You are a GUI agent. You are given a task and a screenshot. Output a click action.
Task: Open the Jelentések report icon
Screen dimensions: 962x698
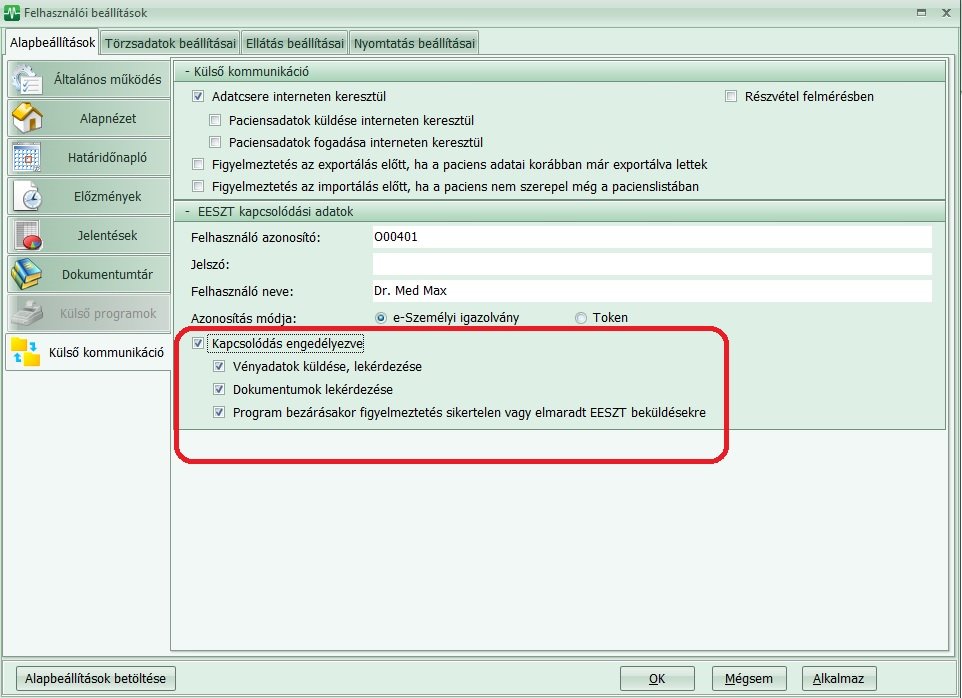click(27, 235)
